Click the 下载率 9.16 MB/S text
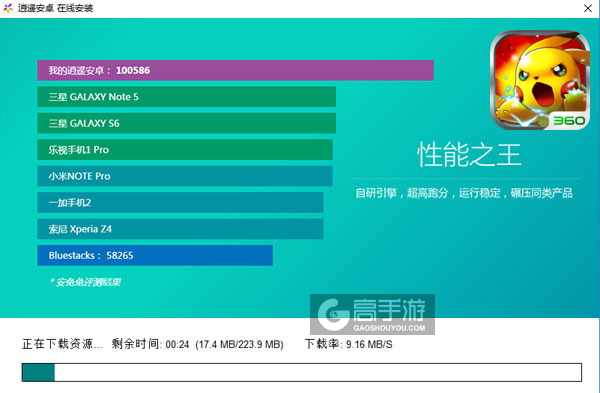Viewport: 600px width, 393px height. point(349,344)
